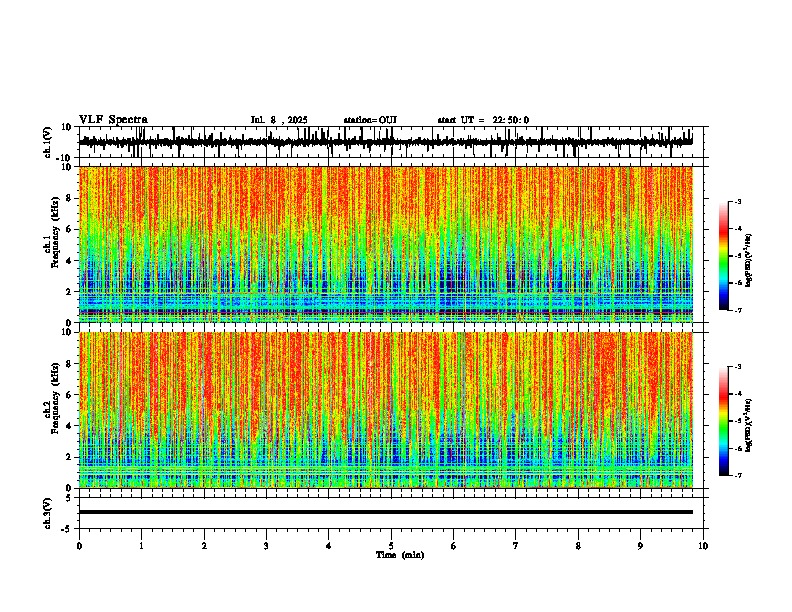Click the ch.1 color bar PSD units label

(x=749, y=260)
